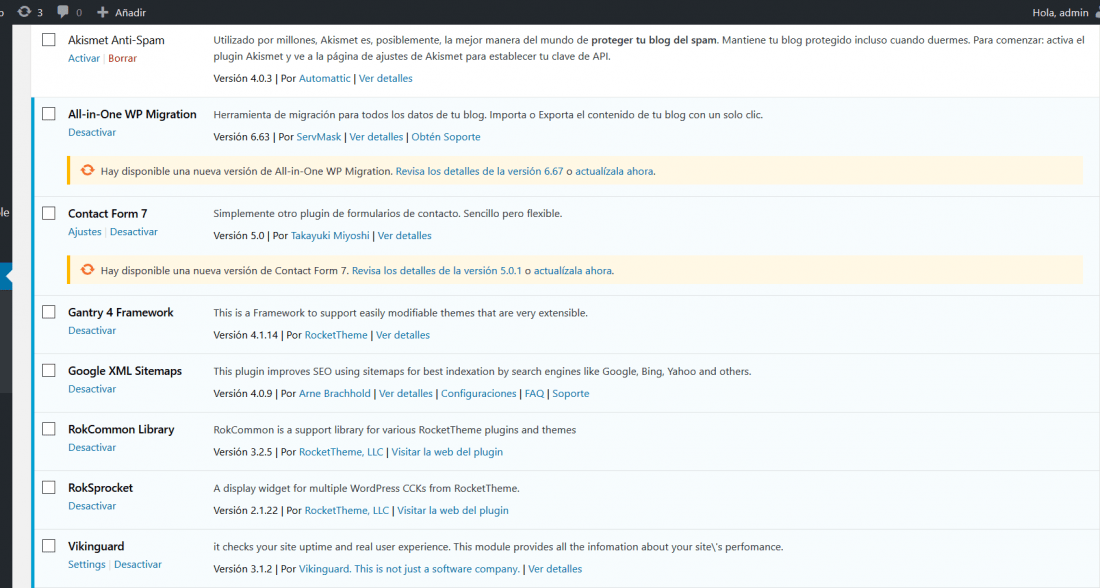Viewport: 1100px width, 588px height.
Task: View details for Akismet Anti-Spam
Action: 385,79
